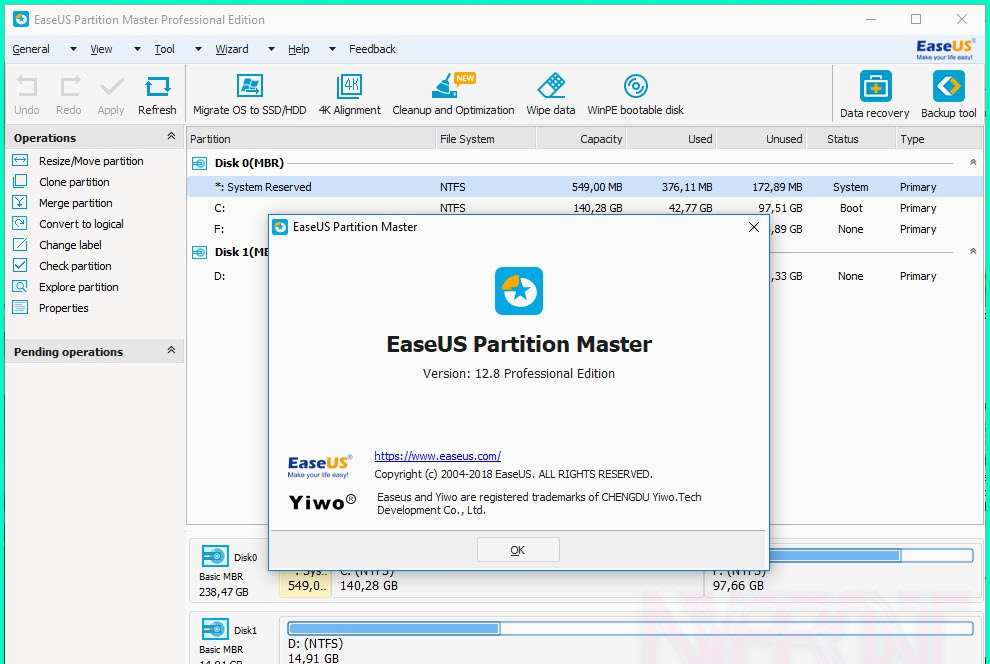Click the Feedback menu item
This screenshot has height=664, width=990.
[372, 49]
